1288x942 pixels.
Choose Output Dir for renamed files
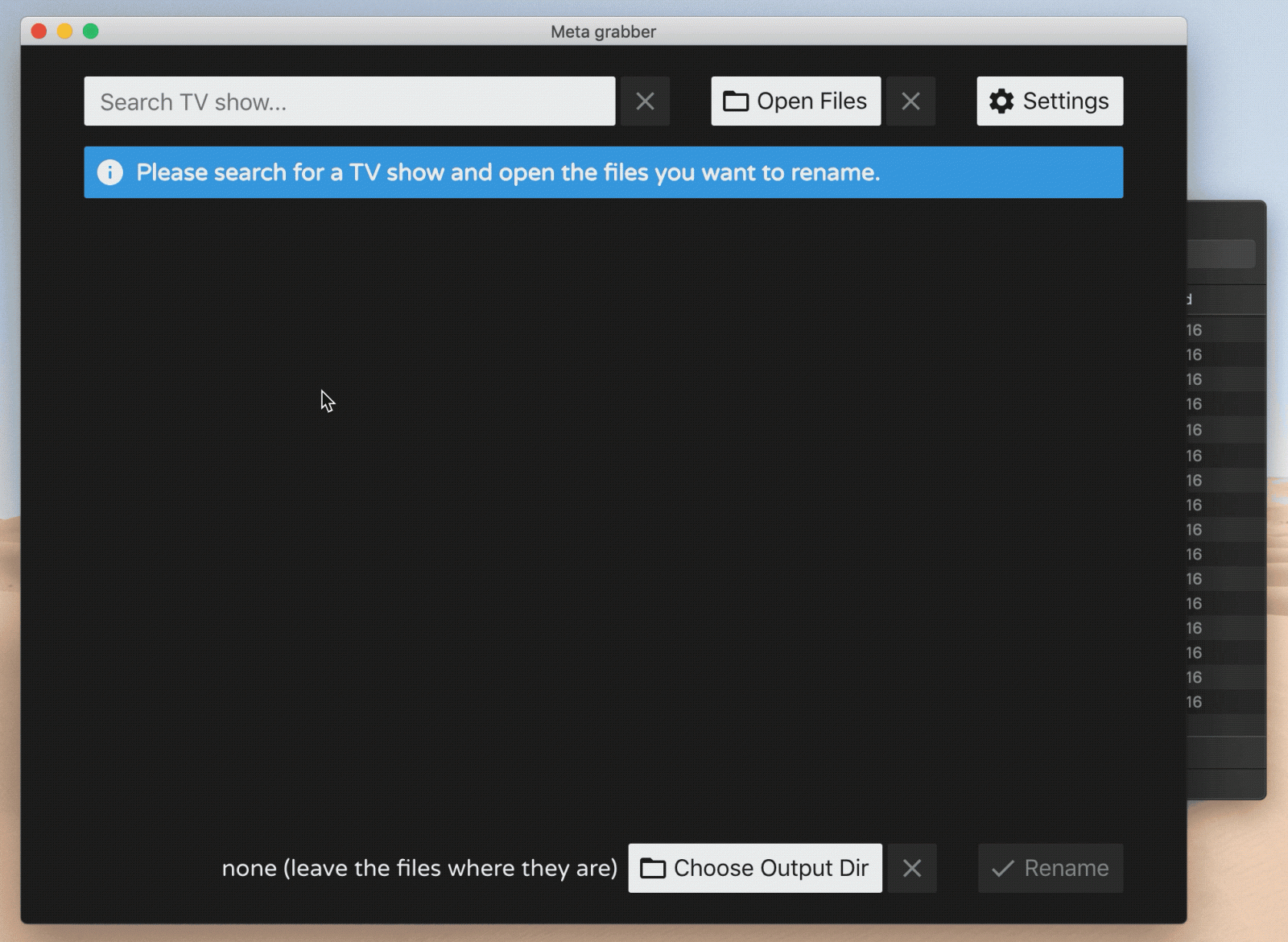point(755,868)
